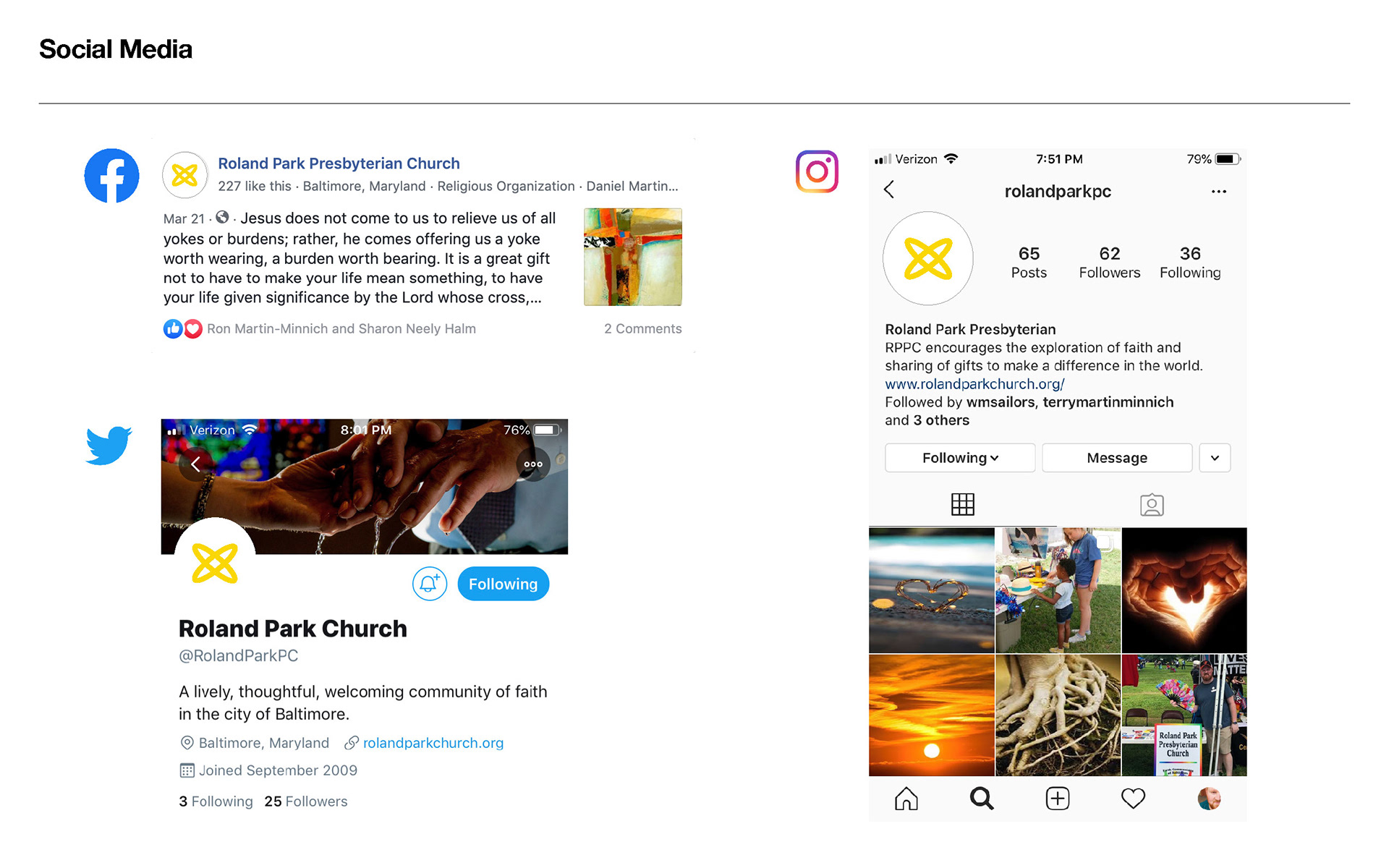The image size is (1389, 868).
Task: Click the Instagram Message button
Action: pyautogui.click(x=1117, y=458)
